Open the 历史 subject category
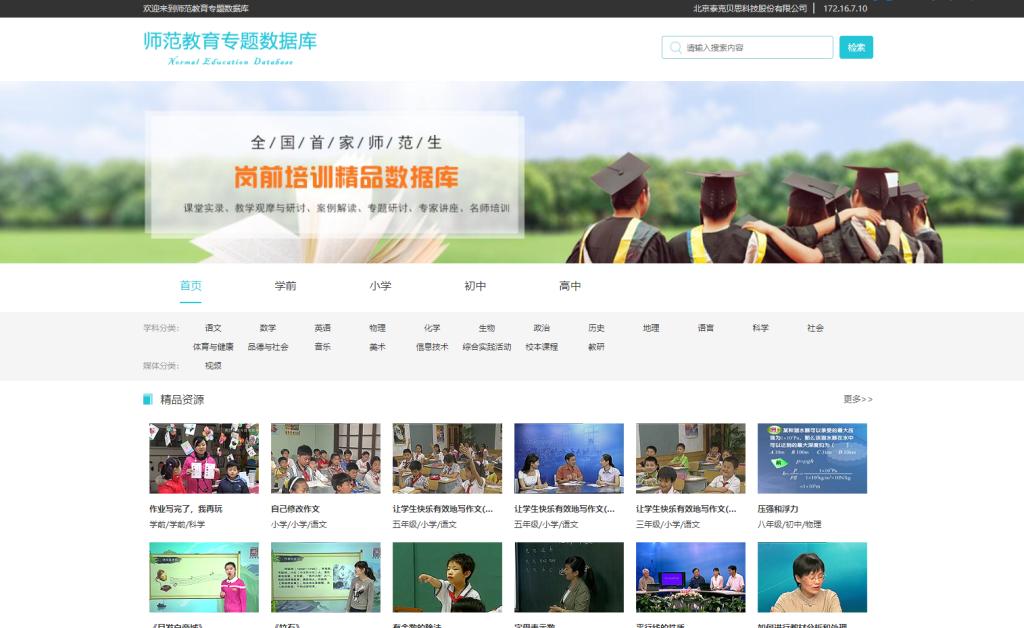The height and width of the screenshot is (628, 1024). [x=596, y=328]
